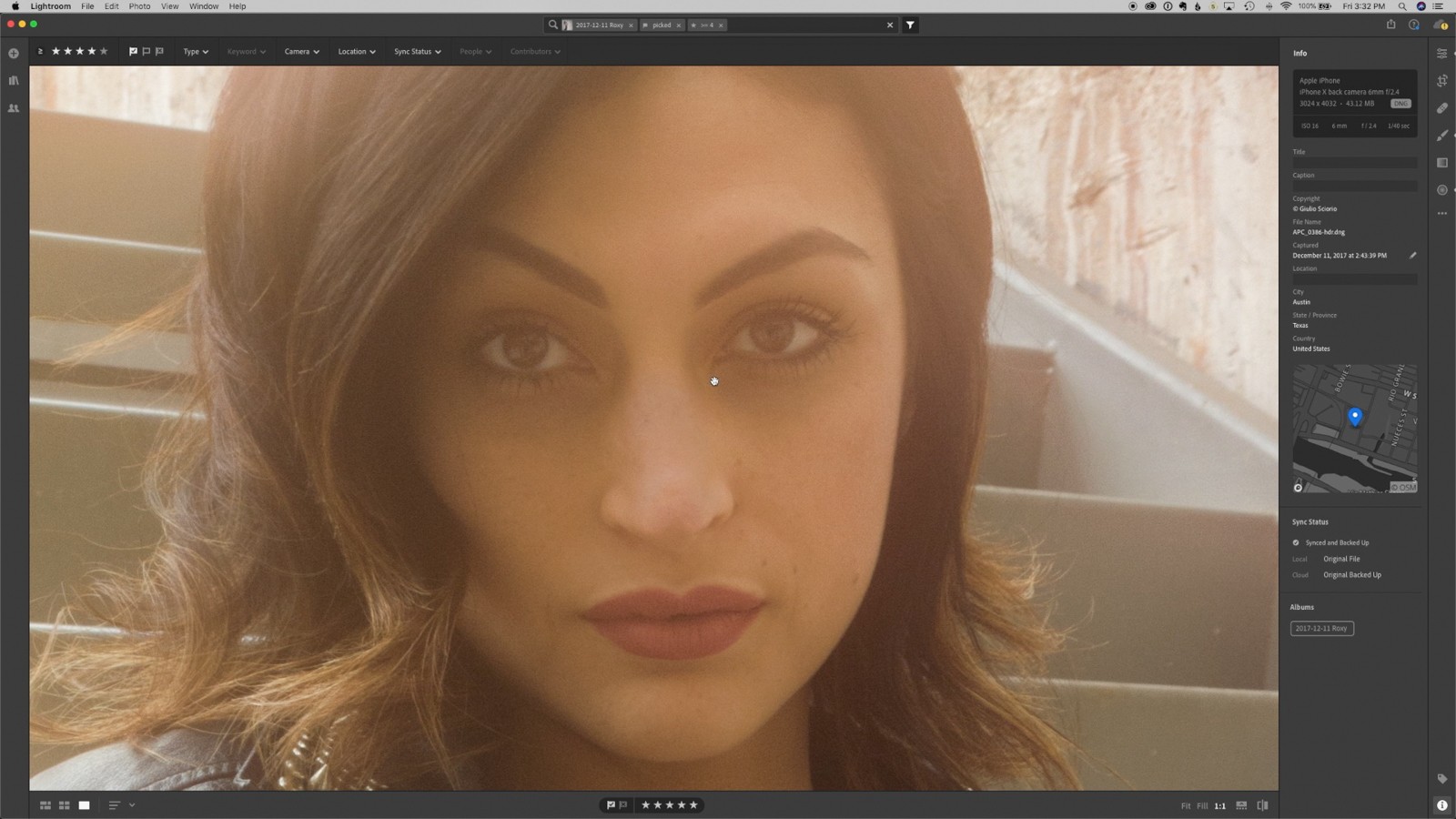Select the Healing Brush tool
Image resolution: width=1456 pixels, height=819 pixels.
[1442, 108]
